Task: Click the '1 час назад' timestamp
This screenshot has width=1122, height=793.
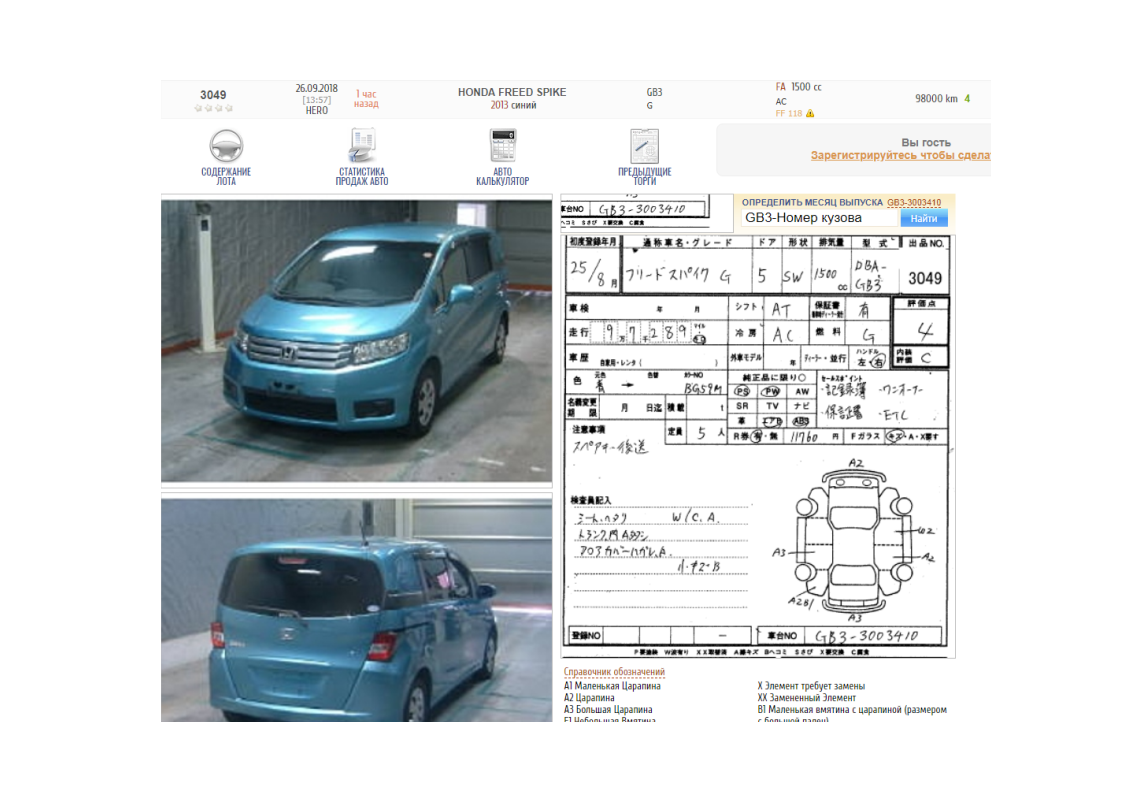Action: coord(366,99)
